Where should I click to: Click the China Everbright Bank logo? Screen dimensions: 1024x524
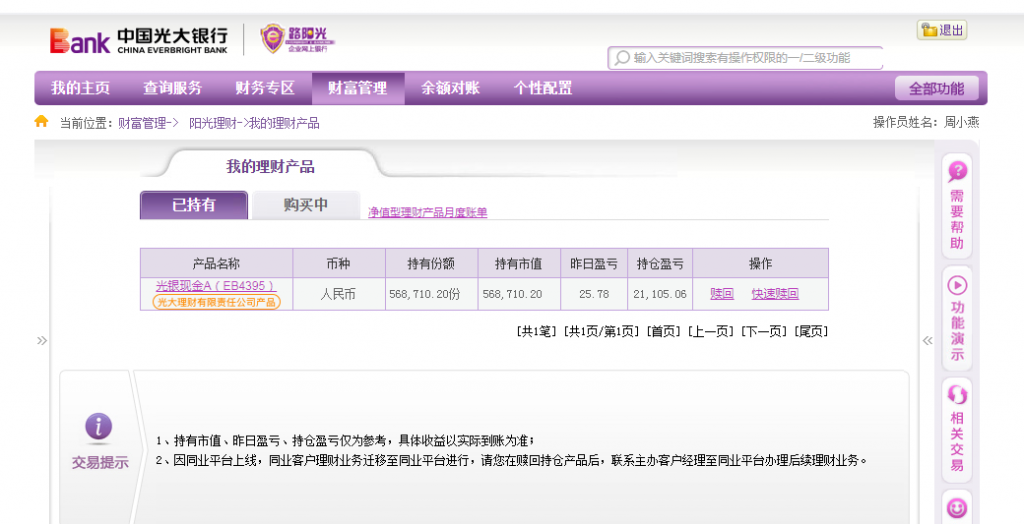[x=139, y=40]
